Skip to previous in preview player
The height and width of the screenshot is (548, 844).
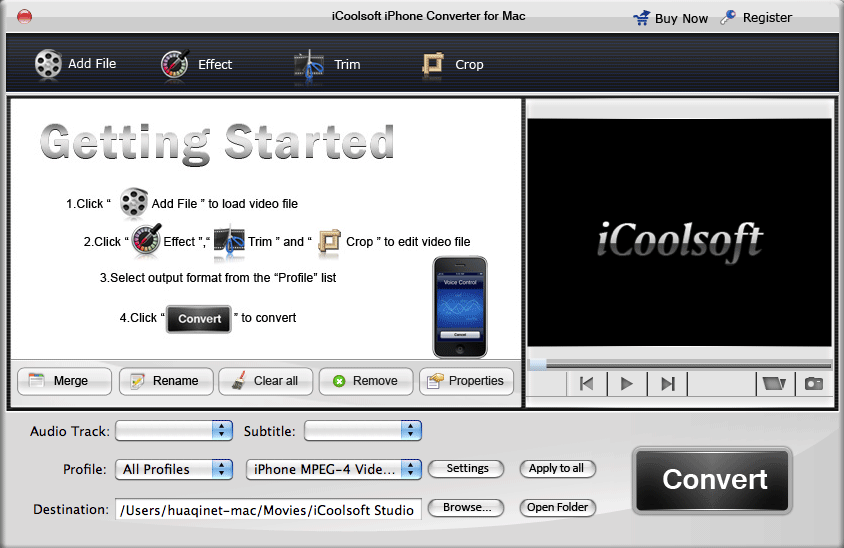pos(587,384)
